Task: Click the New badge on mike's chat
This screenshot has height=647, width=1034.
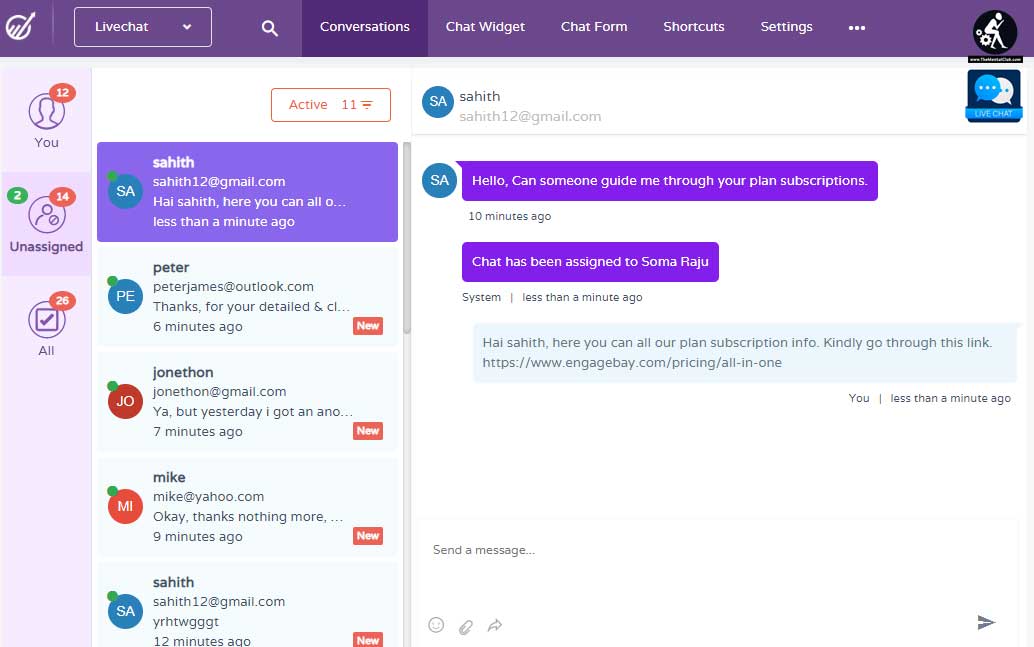Action: [368, 536]
